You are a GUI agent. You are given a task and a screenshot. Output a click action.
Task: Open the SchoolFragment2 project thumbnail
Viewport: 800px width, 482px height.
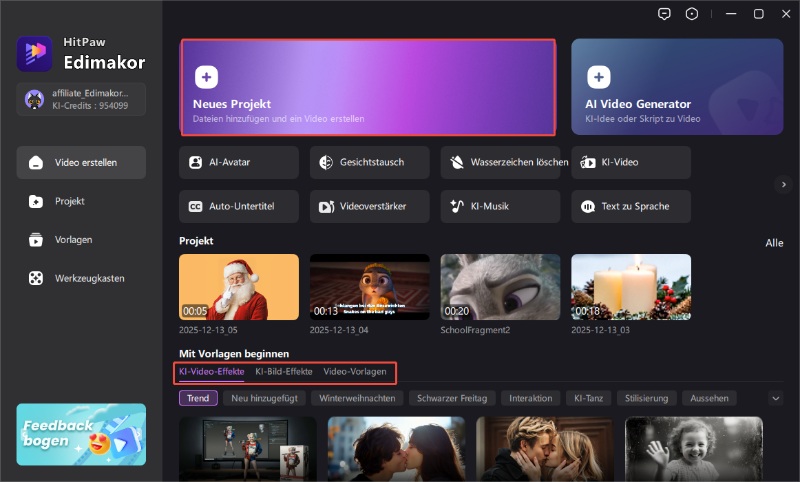pyautogui.click(x=501, y=287)
